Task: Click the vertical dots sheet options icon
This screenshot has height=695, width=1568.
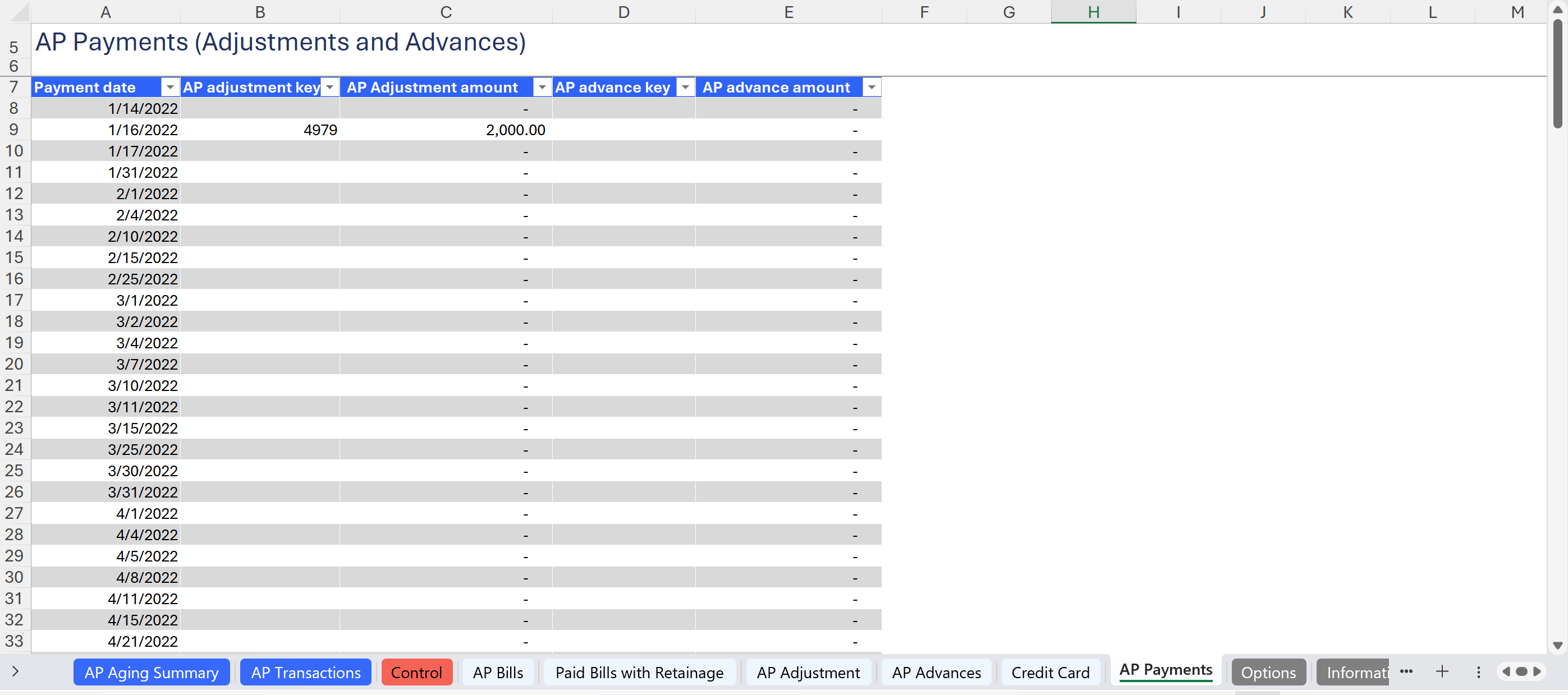Action: coord(1479,672)
